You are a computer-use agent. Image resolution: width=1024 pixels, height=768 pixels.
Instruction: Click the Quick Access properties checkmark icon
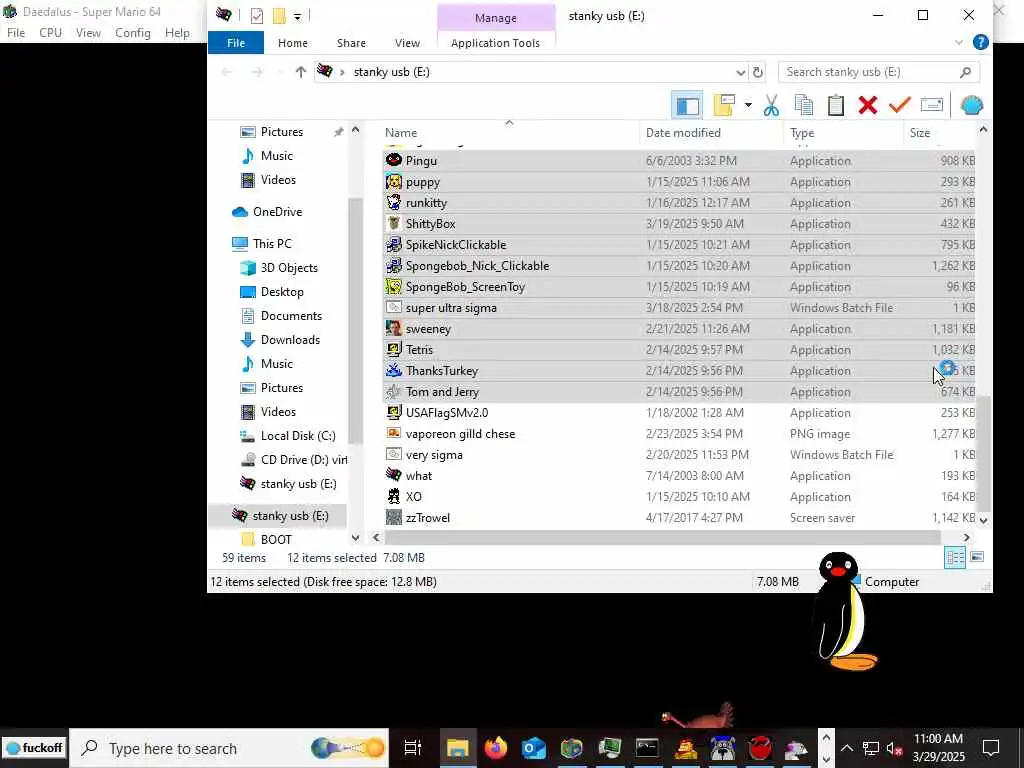point(257,16)
